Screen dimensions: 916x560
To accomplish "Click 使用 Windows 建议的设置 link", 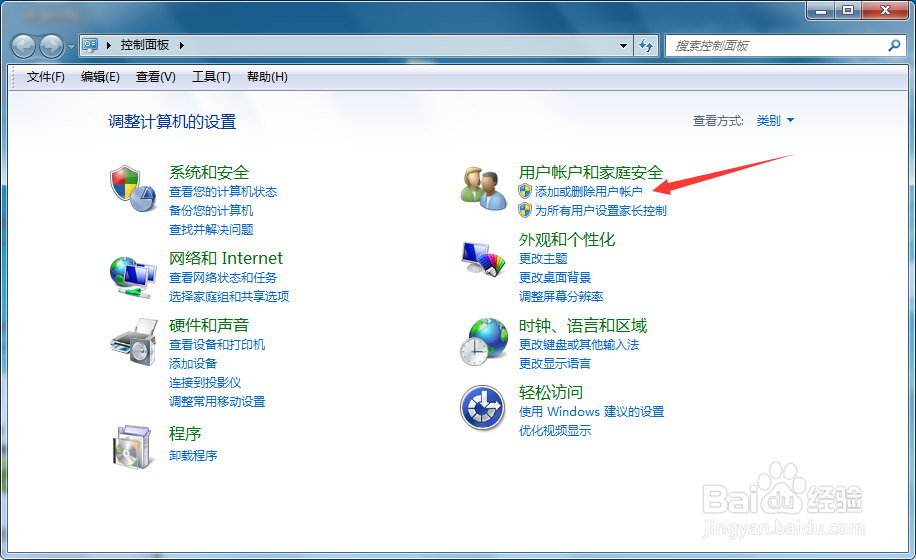I will tap(591, 412).
